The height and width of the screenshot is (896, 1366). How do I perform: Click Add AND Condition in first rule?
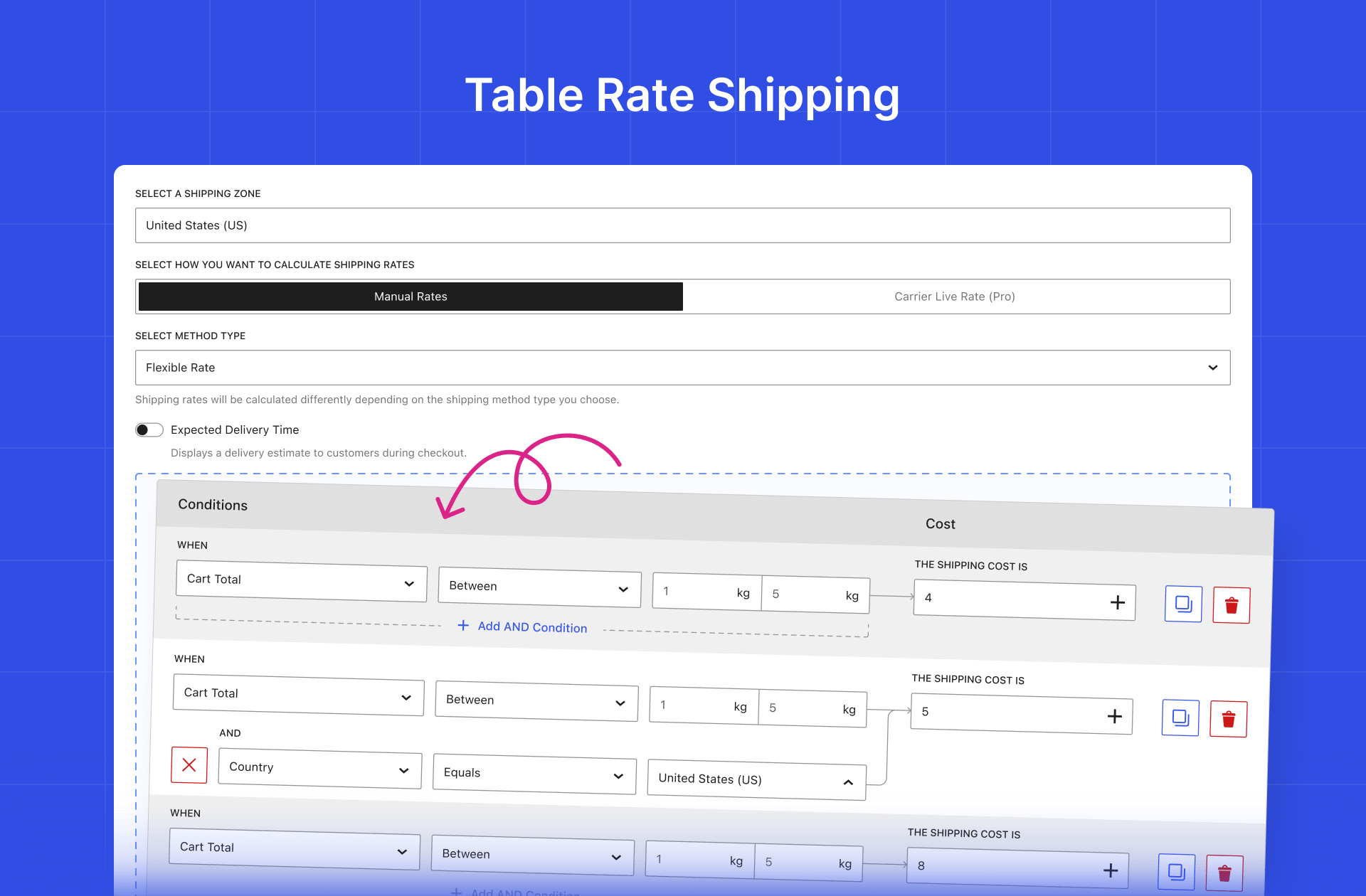pyautogui.click(x=523, y=626)
